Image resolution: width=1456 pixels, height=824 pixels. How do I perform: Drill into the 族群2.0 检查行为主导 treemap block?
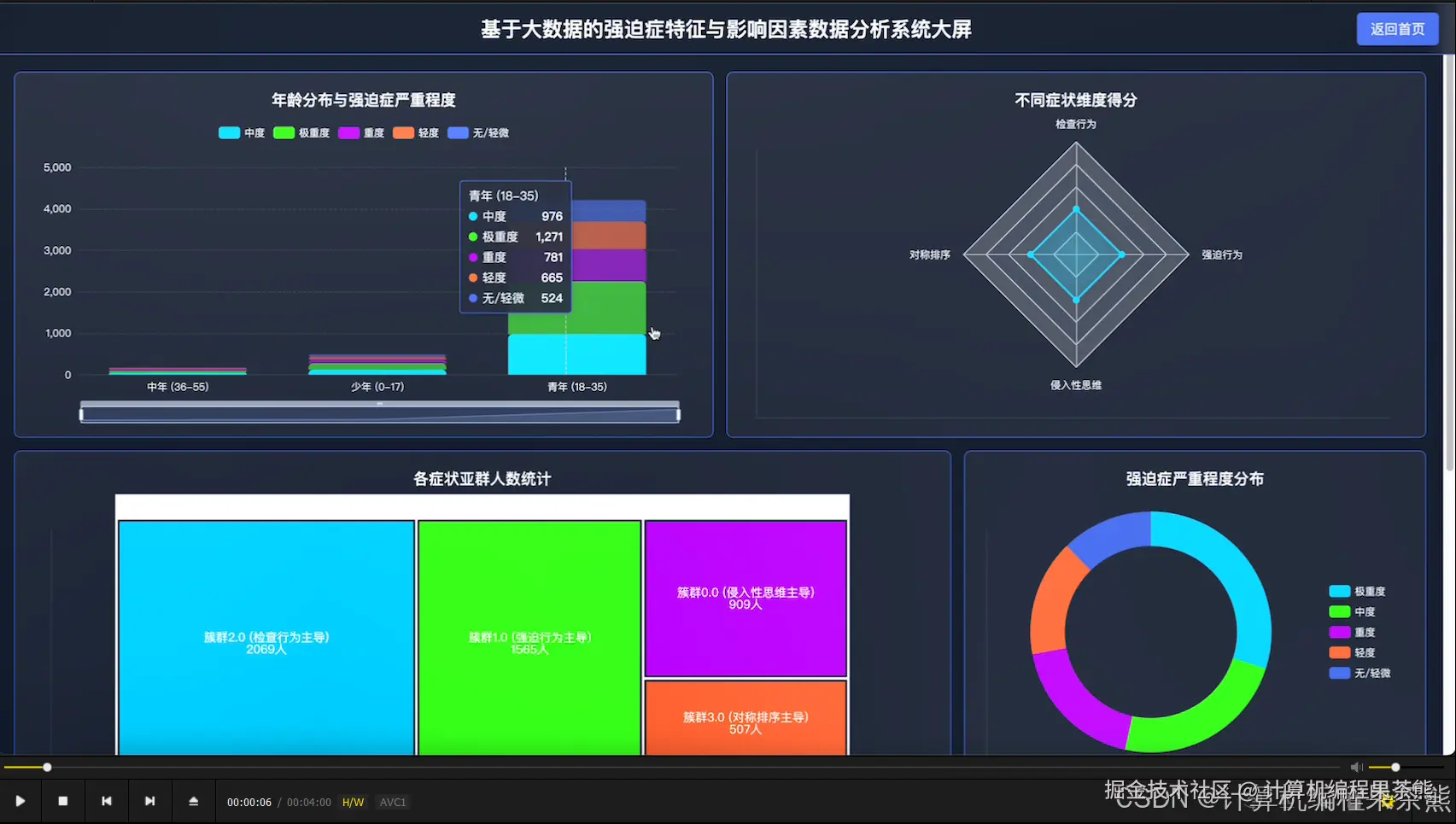coord(266,636)
